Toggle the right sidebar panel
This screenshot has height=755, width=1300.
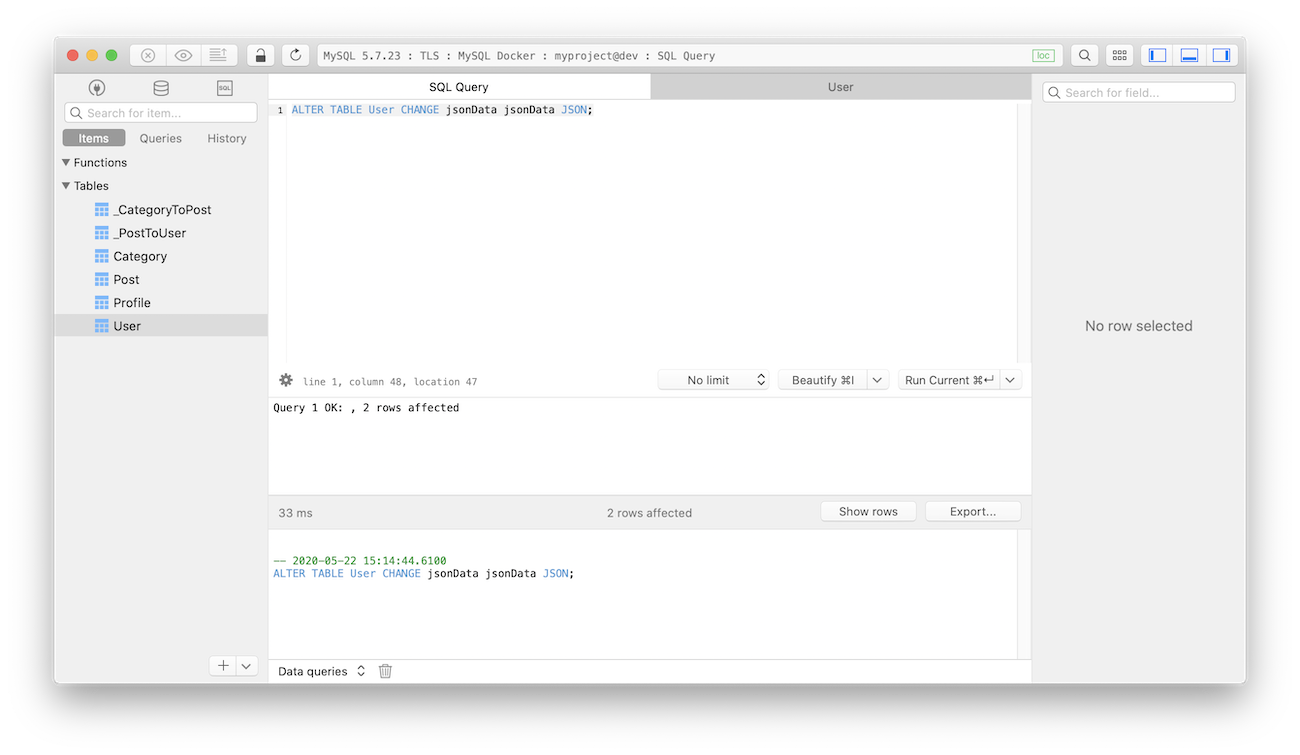(x=1221, y=56)
